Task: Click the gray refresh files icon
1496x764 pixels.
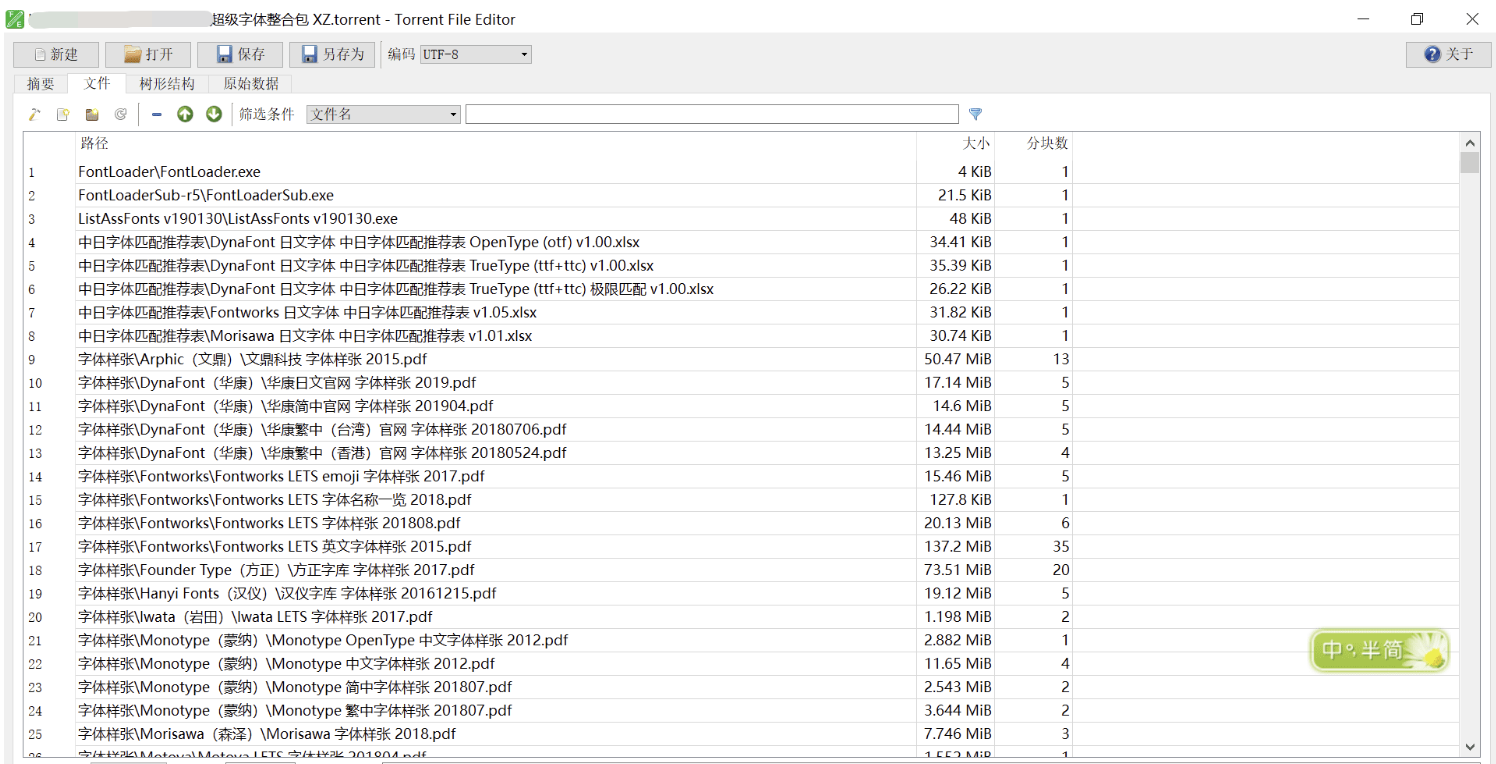Action: (120, 114)
